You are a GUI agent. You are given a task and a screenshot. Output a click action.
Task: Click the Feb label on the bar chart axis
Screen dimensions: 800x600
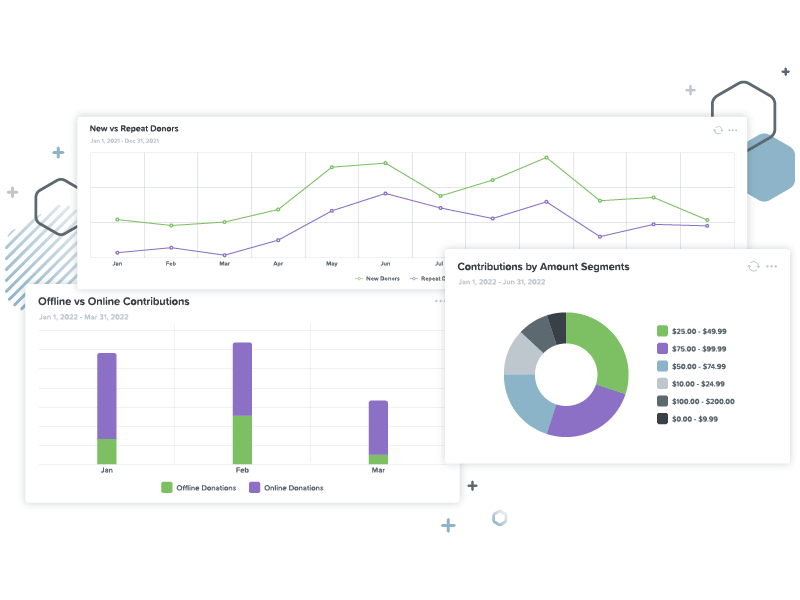point(242,470)
